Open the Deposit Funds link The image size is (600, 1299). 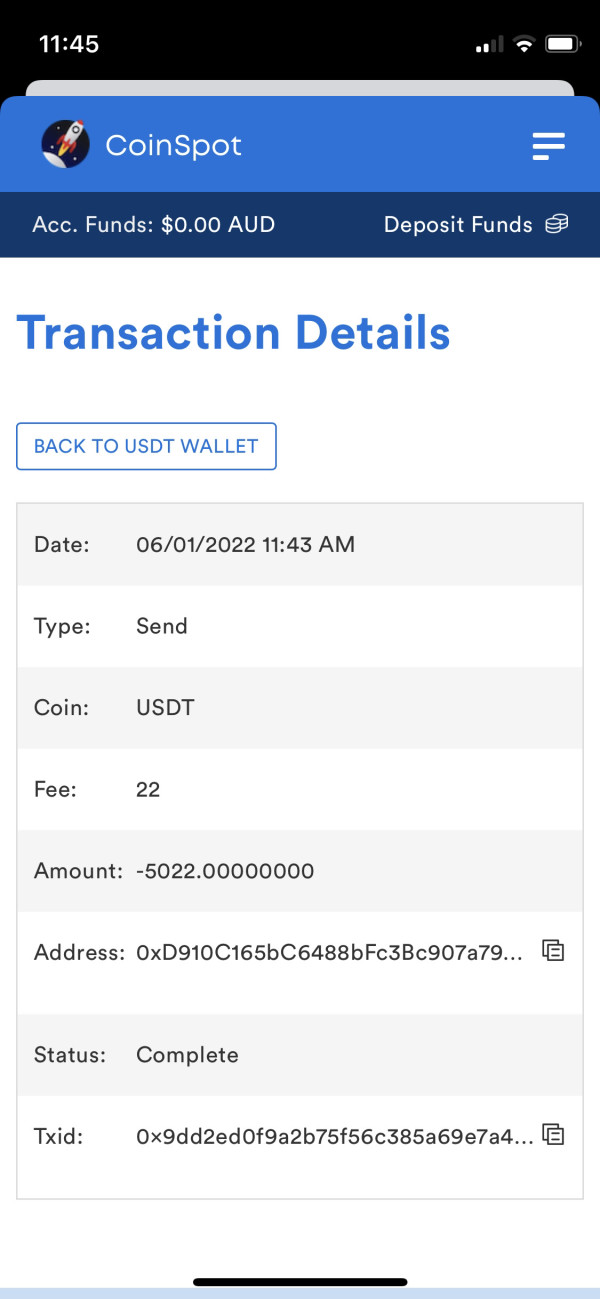point(458,225)
